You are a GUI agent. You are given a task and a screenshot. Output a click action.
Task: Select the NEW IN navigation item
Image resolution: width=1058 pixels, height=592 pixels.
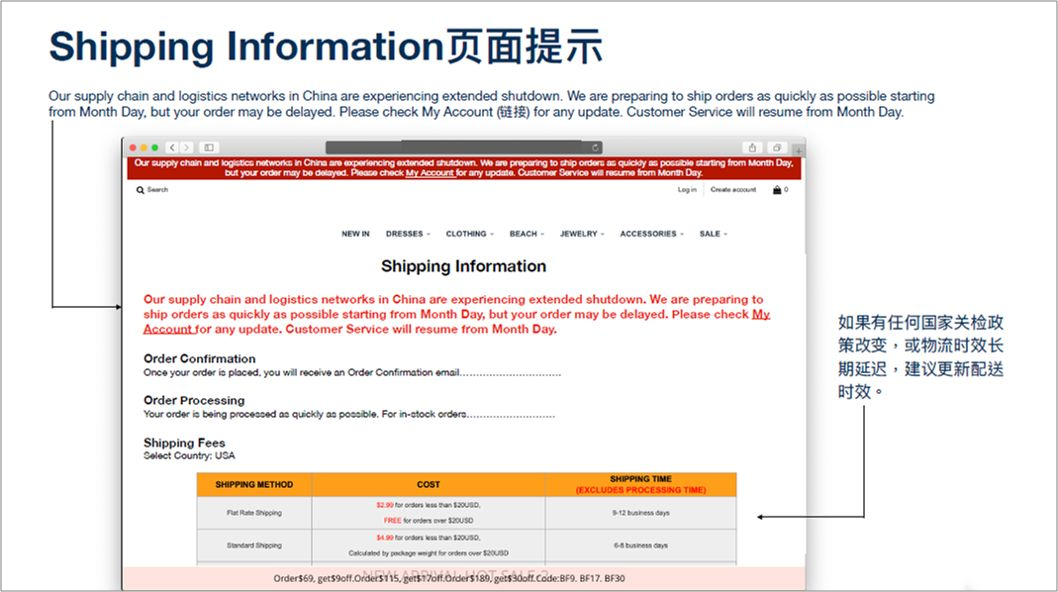click(x=355, y=233)
